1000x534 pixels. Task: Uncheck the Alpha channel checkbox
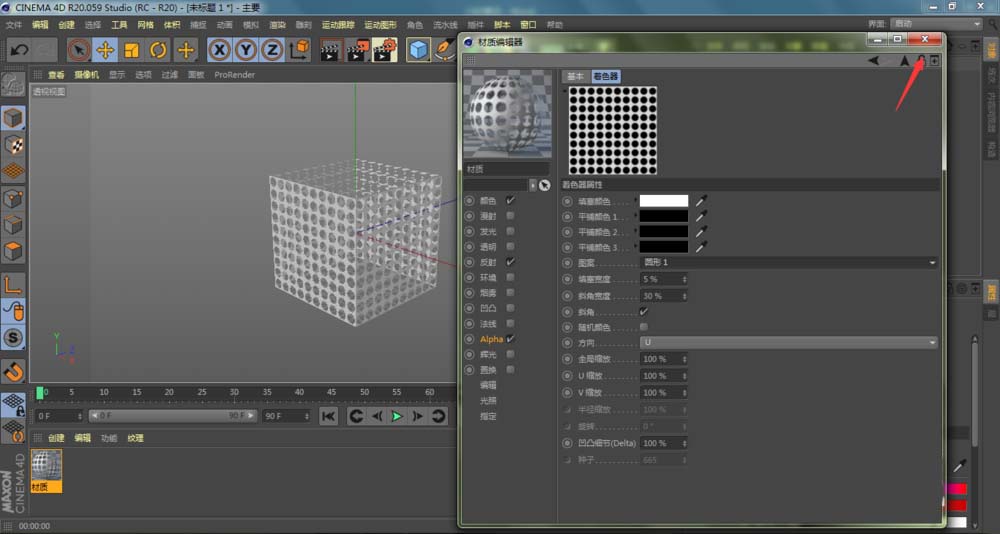click(510, 339)
